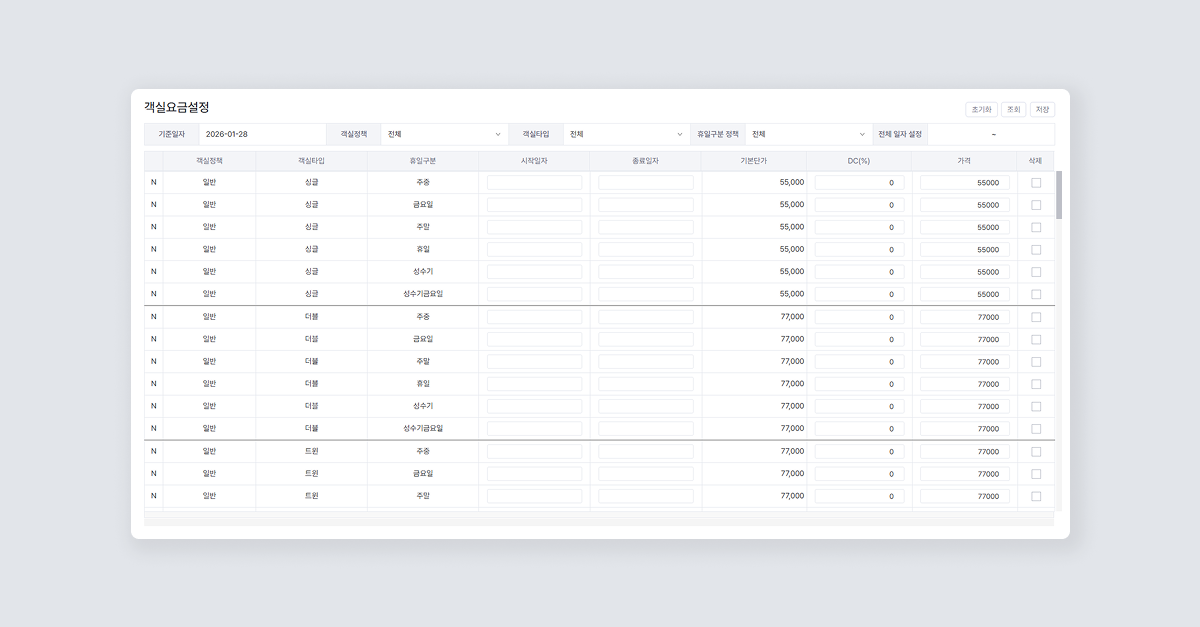
Task: Click the 전체 일자 설정 date range field
Action: click(x=992, y=134)
